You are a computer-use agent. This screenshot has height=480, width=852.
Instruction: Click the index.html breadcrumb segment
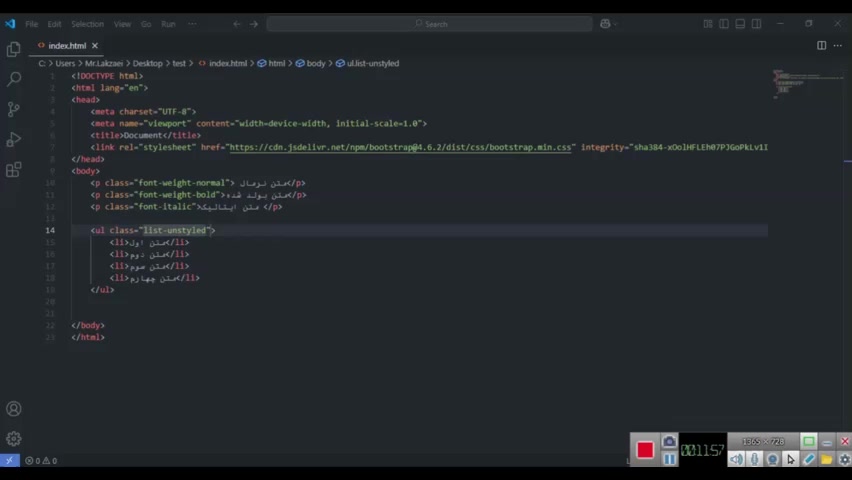[x=223, y=64]
